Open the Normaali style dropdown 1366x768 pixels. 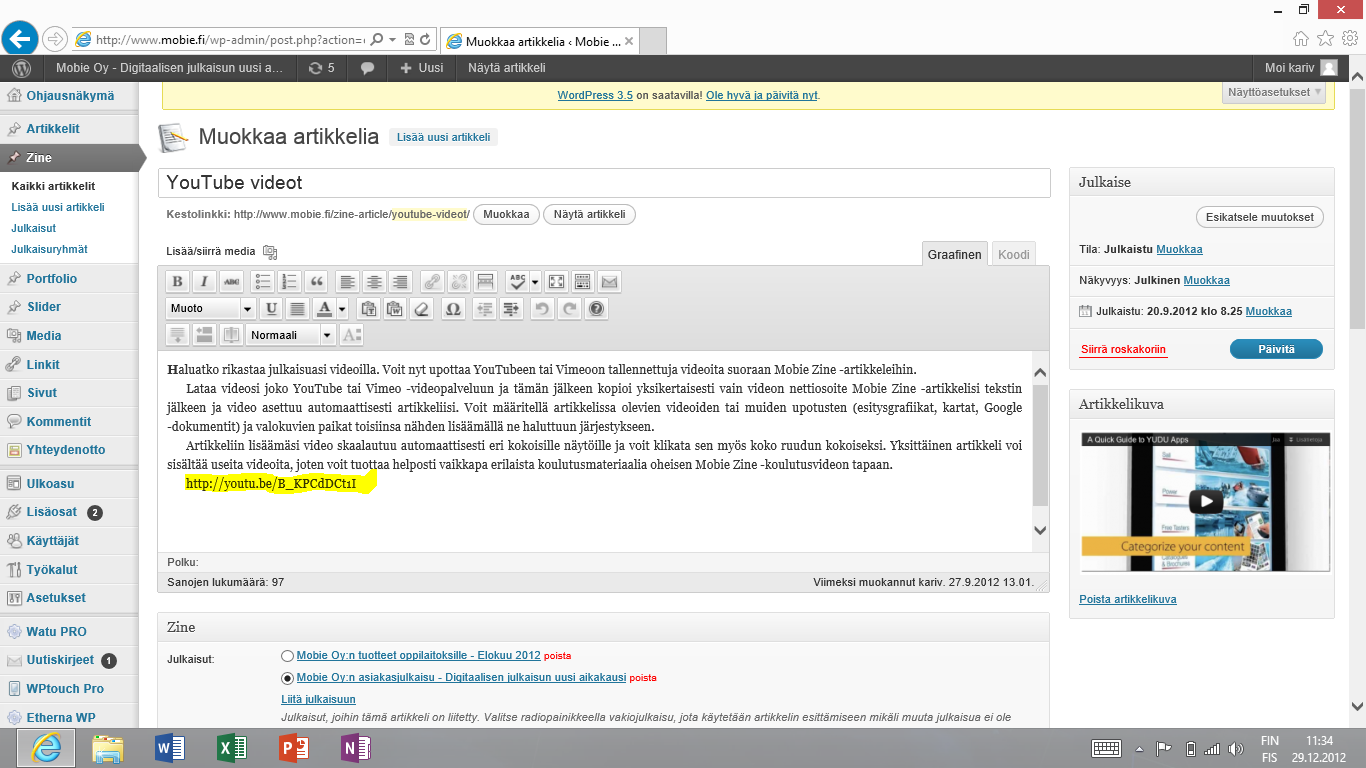coord(291,335)
